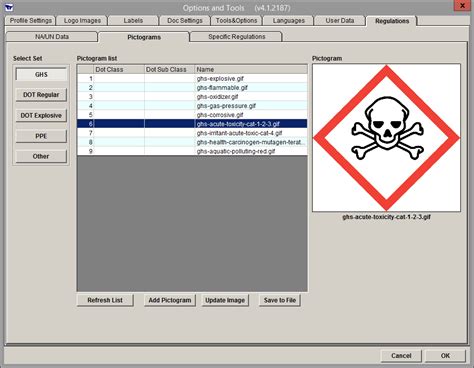Choose the DOT Regular set
The image size is (474, 368).
tap(41, 95)
